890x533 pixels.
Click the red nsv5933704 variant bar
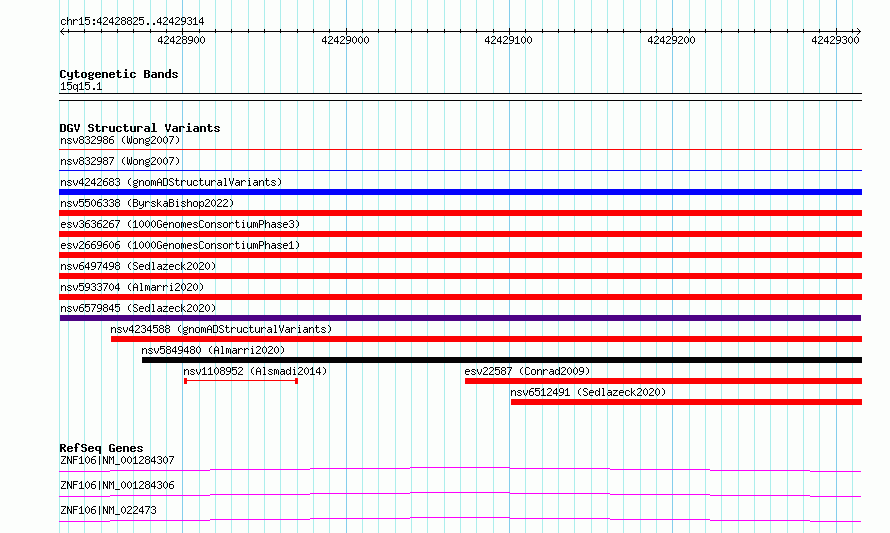coord(460,297)
